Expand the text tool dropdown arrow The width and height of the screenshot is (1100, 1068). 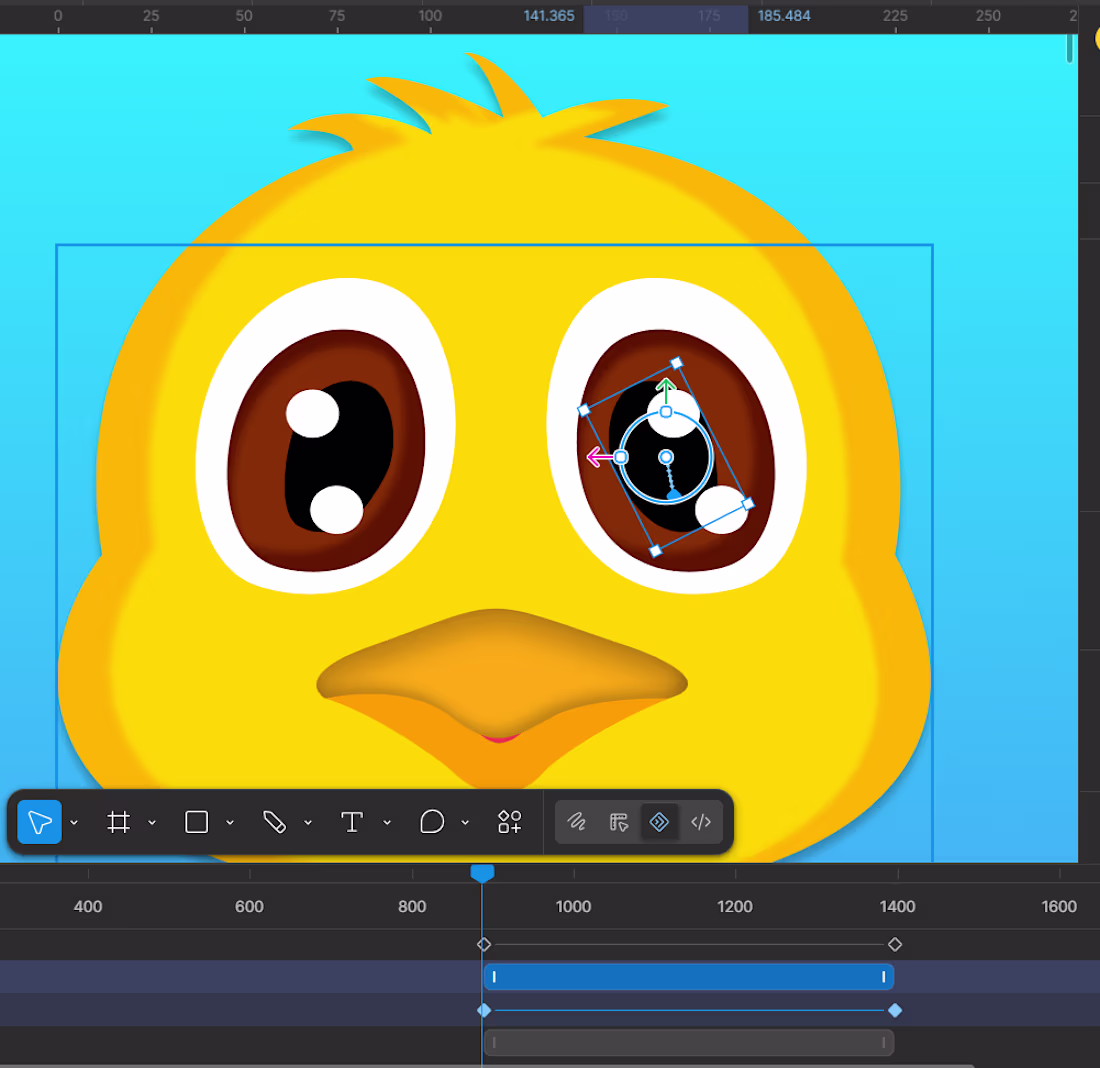pyautogui.click(x=387, y=822)
